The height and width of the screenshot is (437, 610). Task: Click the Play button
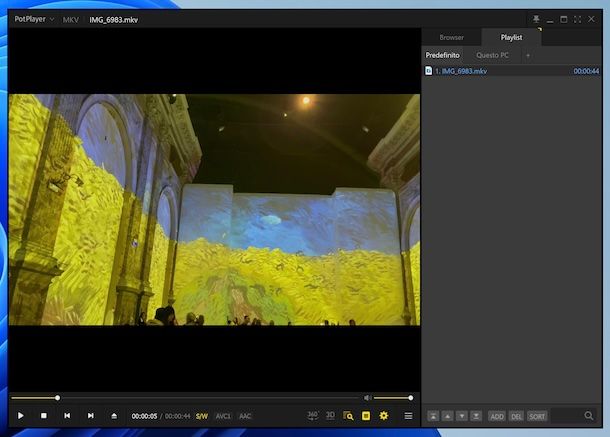pos(21,416)
